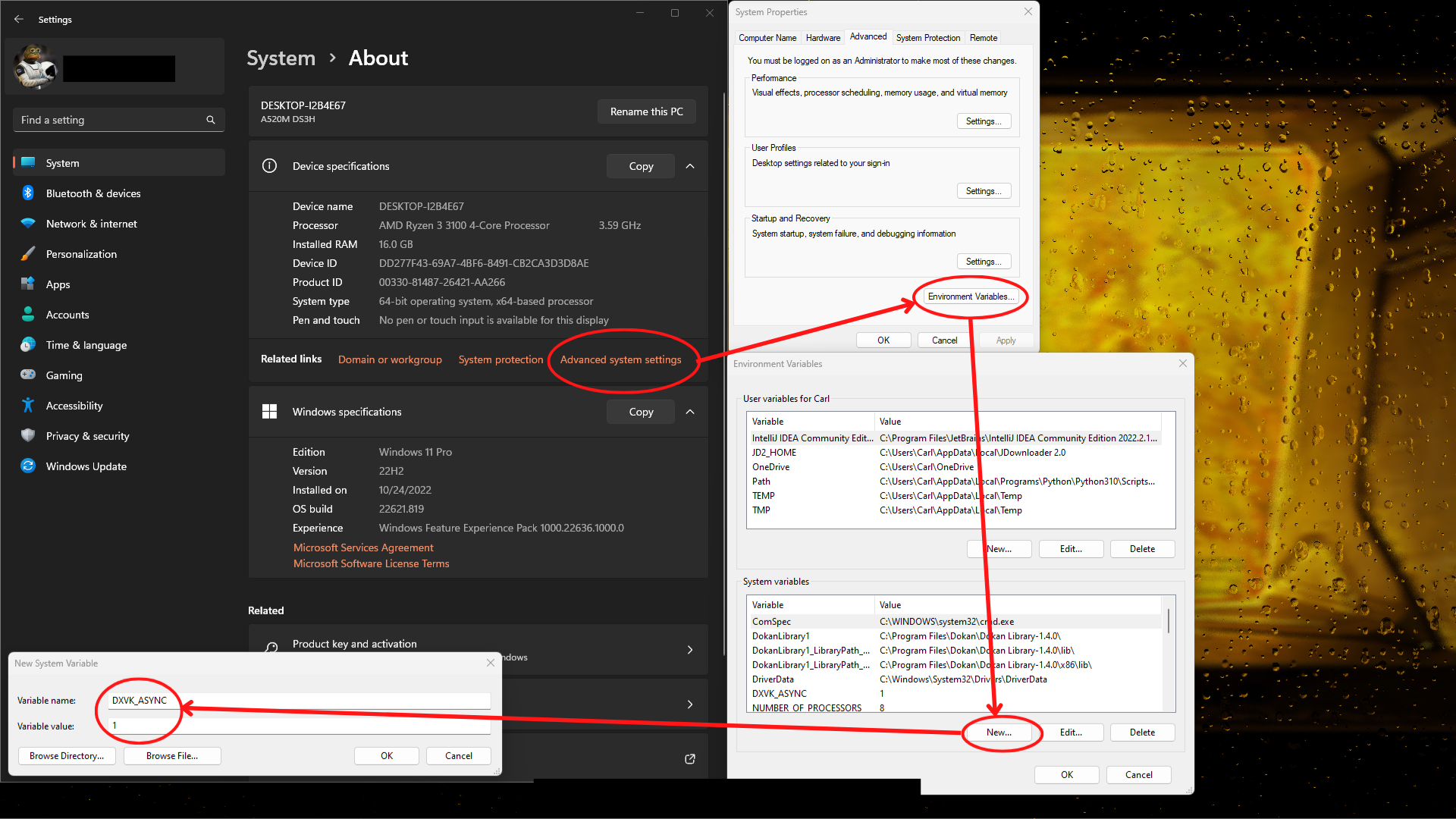Cancel the System Properties dialog
The width and height of the screenshot is (1456, 819).
[945, 340]
